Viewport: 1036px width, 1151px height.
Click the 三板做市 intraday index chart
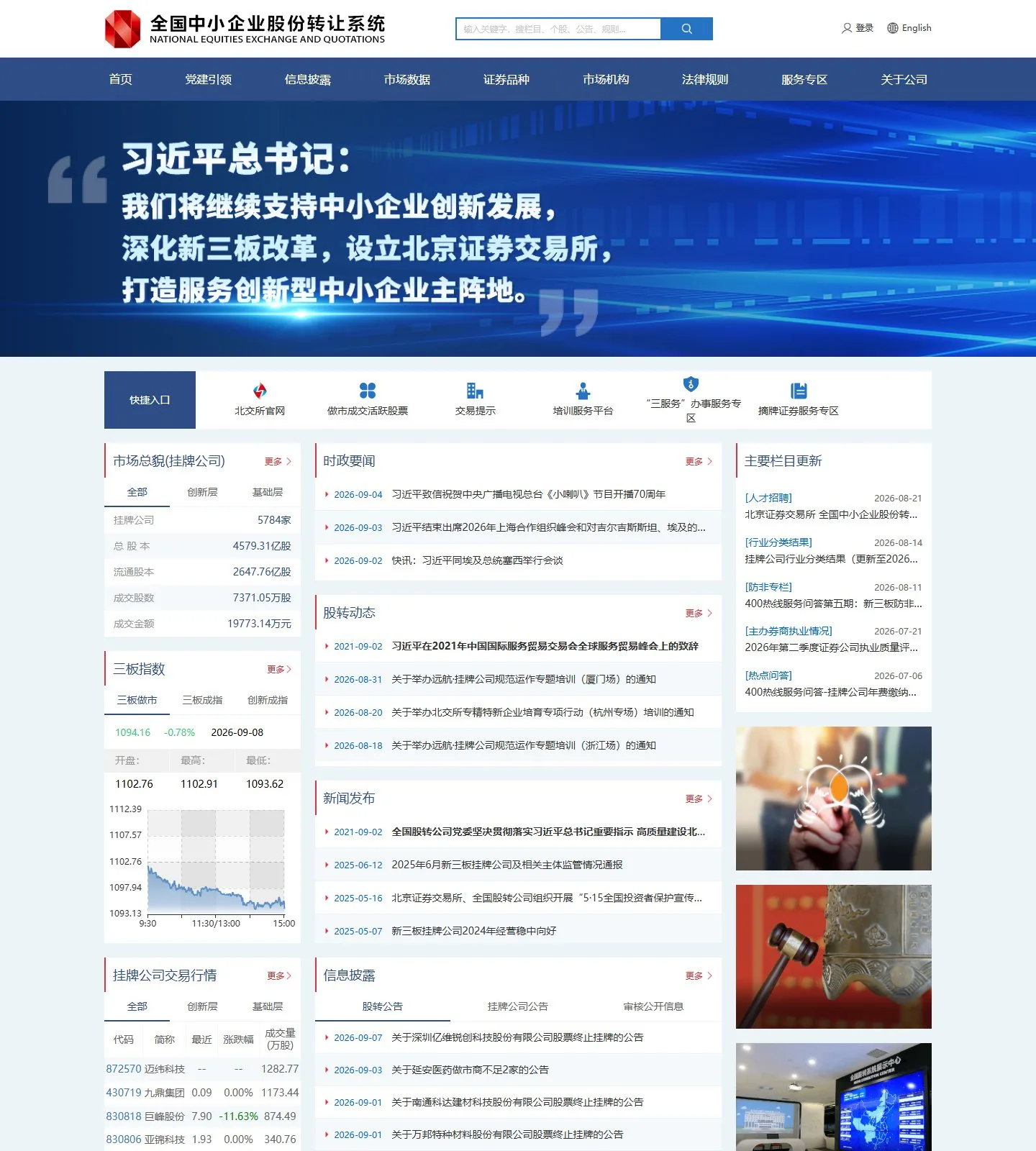click(216, 861)
